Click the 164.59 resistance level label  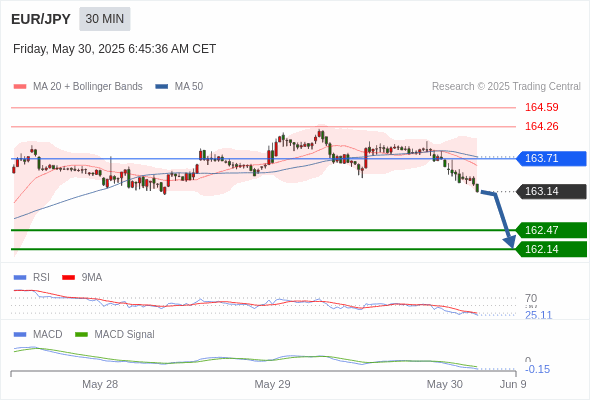(x=541, y=107)
